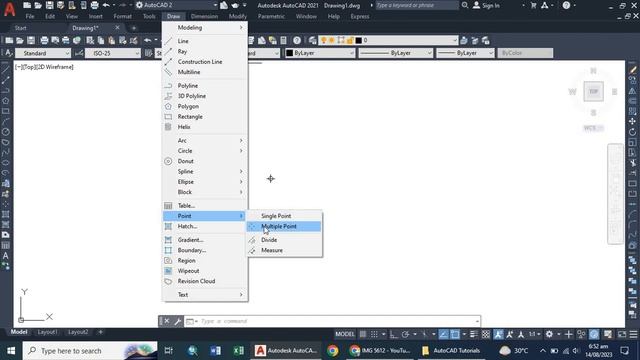The height and width of the screenshot is (360, 640).
Task: Click the MODEL button in status bar
Action: coord(345,334)
